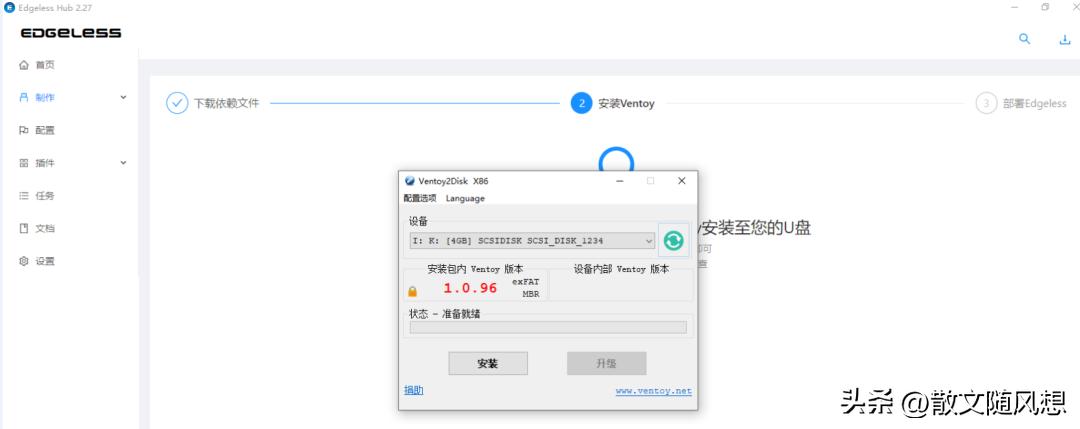Open the www.ventoy.net link
Viewport: 1080px width, 429px height.
[x=653, y=391]
